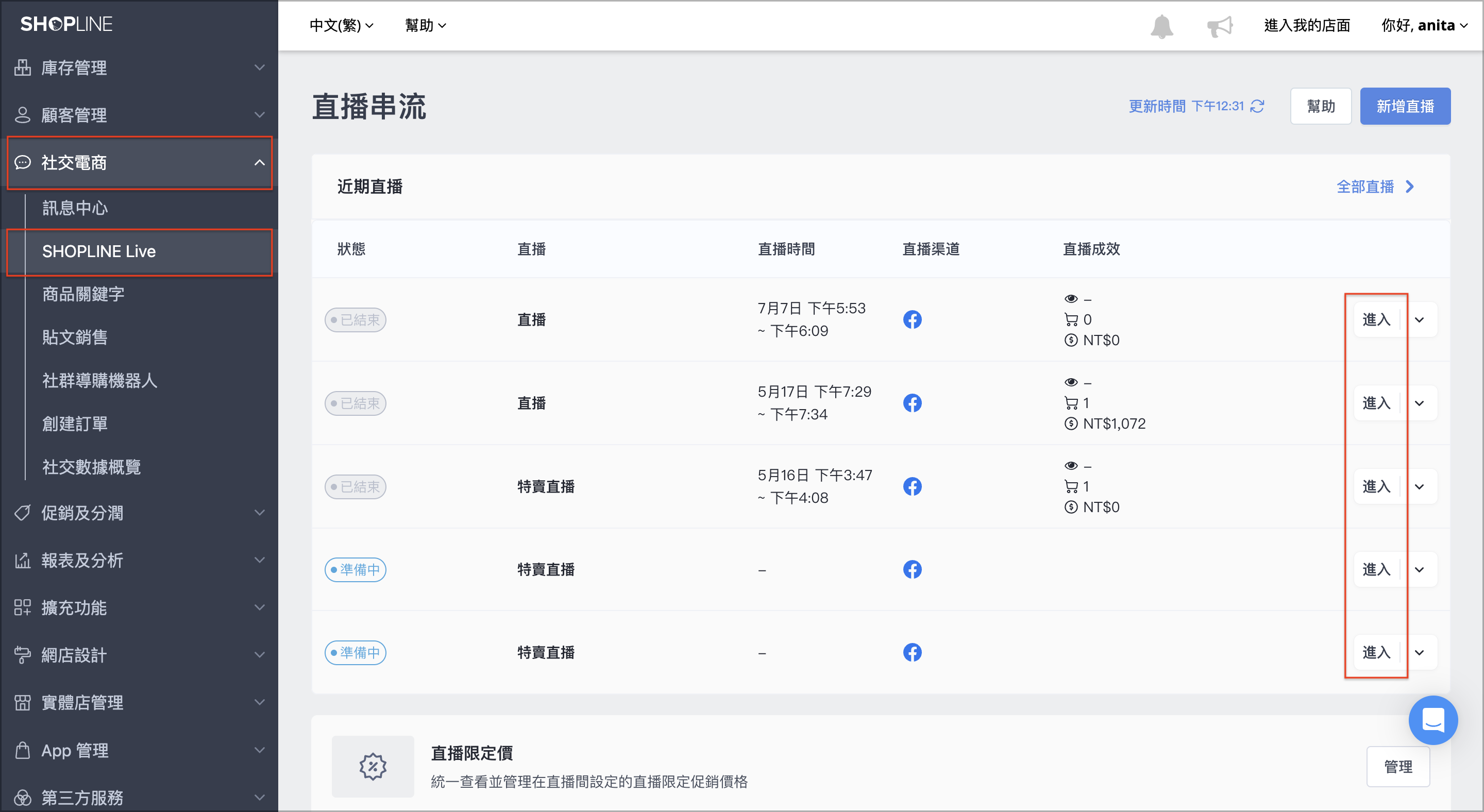Viewport: 1484px width, 812px height.
Task: Click 進入 for the 5月16日 broadcast
Action: coord(1376,486)
